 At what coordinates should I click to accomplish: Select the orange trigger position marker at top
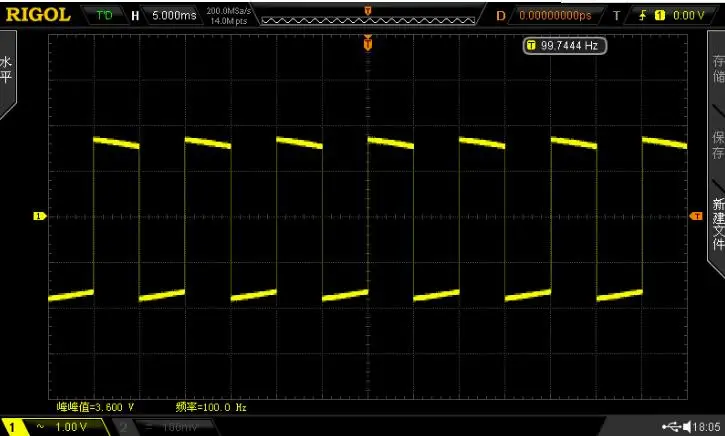(368, 44)
